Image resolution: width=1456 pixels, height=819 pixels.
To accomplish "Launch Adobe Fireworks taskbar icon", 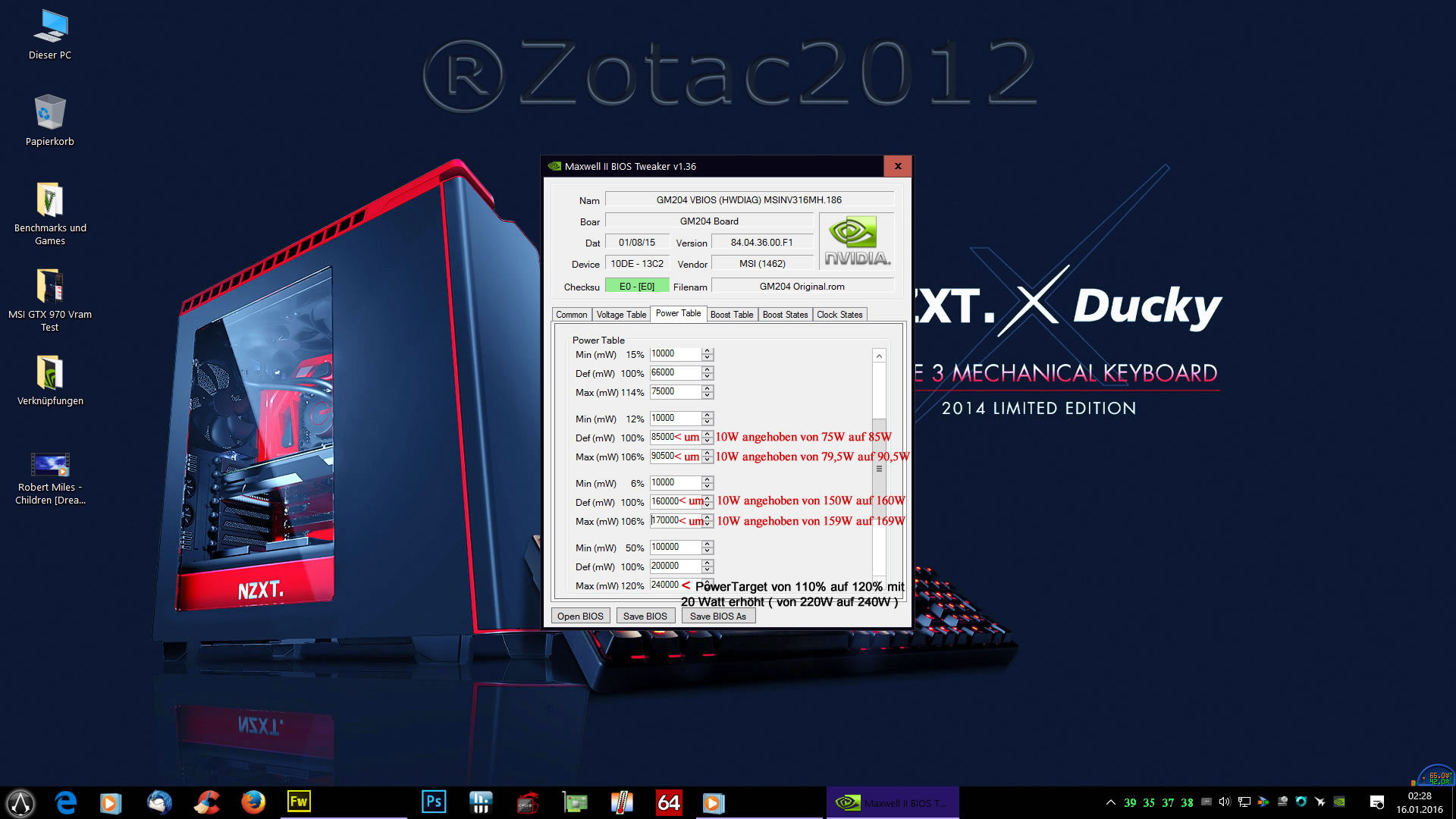I will point(299,802).
